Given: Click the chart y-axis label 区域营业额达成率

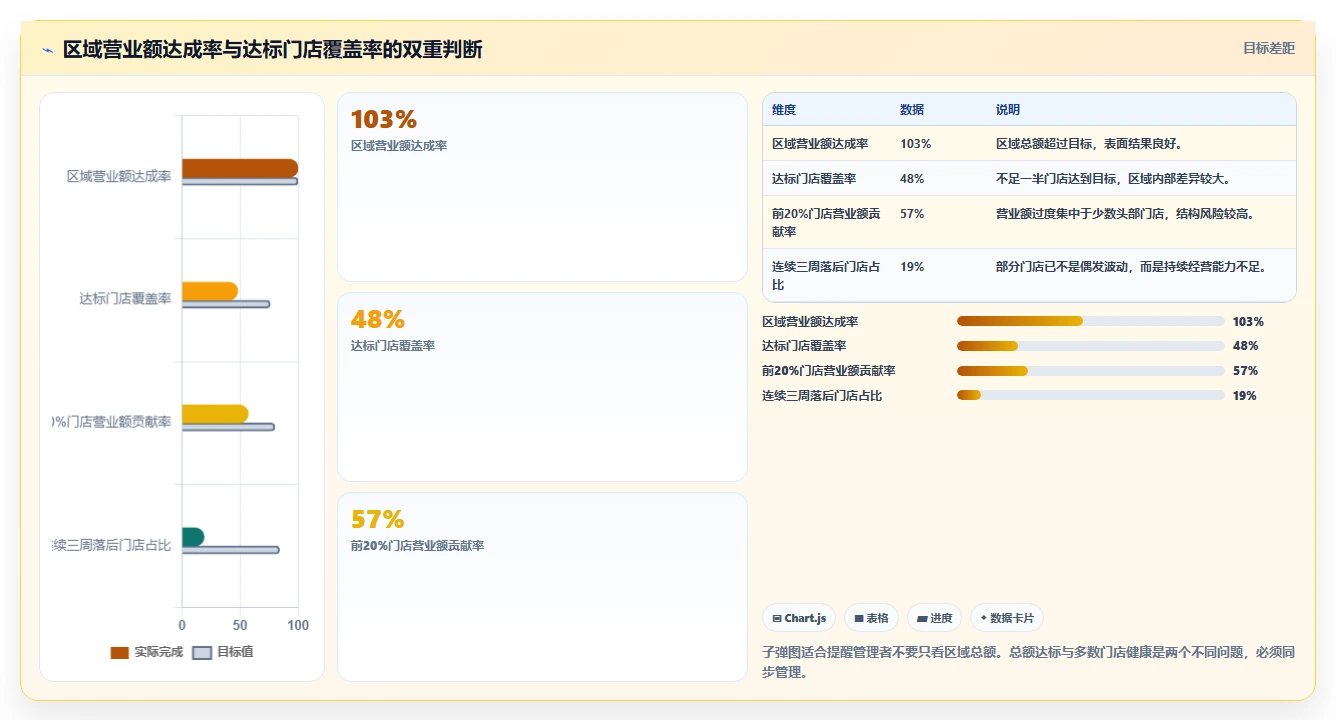Looking at the screenshot, I should 119,176.
